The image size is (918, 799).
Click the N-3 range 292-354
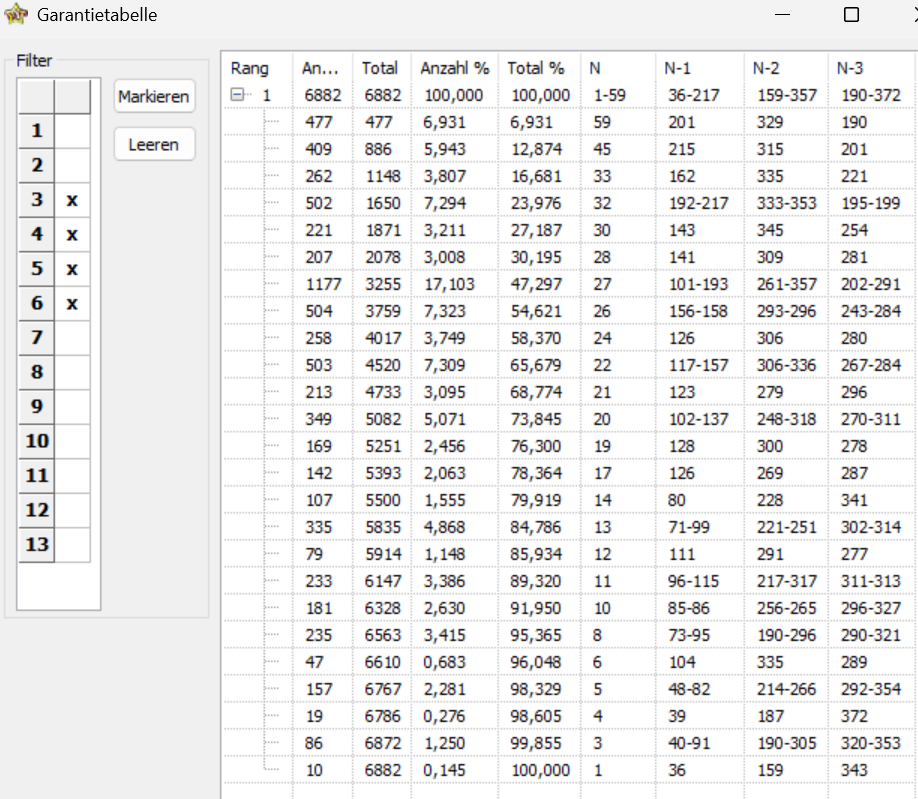click(871, 689)
